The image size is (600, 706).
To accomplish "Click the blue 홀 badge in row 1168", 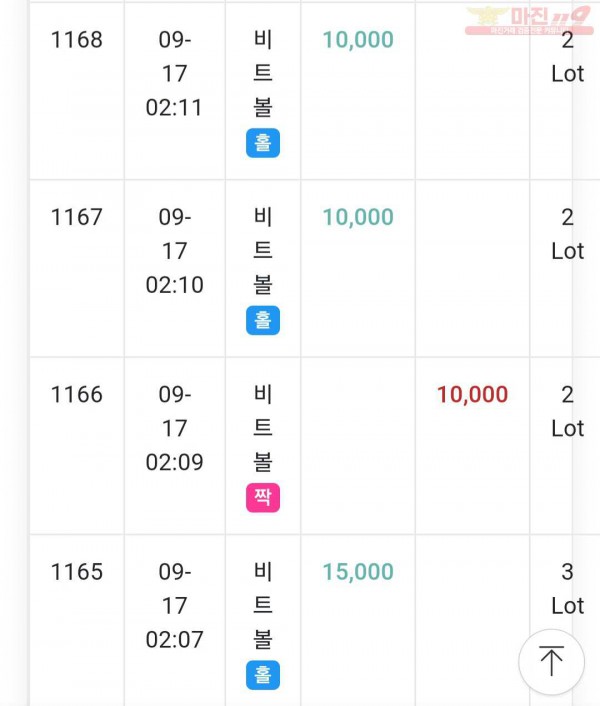I will click(263, 143).
